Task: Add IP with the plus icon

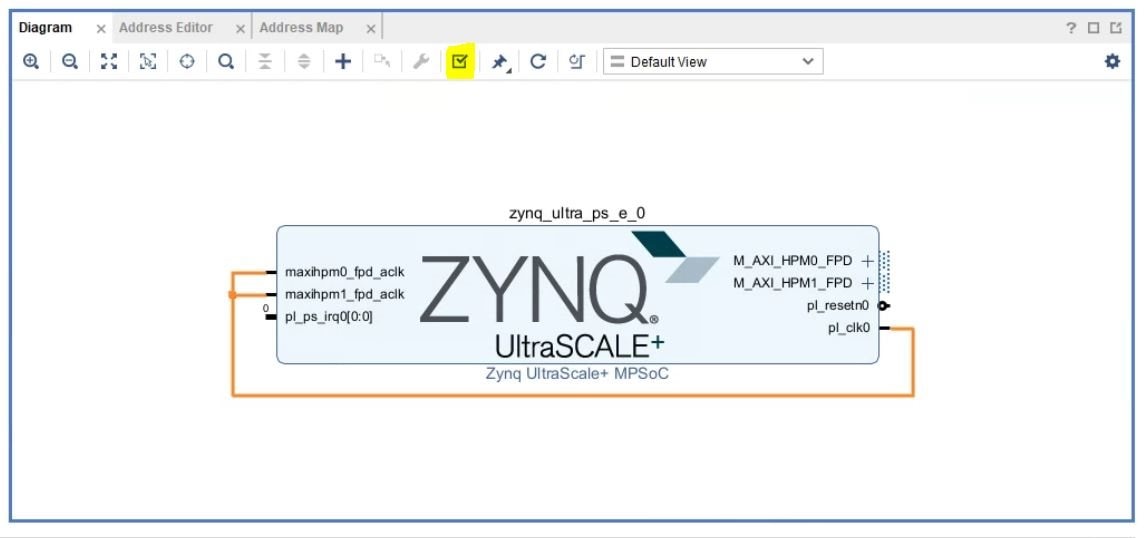Action: tap(343, 62)
